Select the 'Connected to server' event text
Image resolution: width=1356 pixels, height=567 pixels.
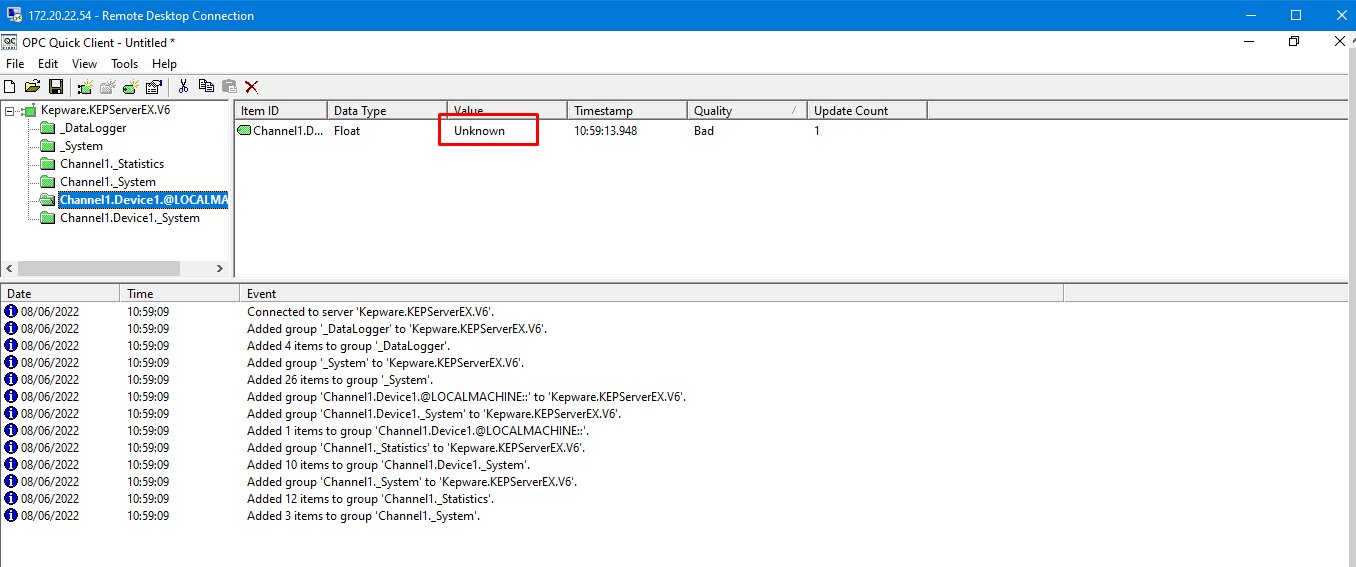click(x=370, y=312)
